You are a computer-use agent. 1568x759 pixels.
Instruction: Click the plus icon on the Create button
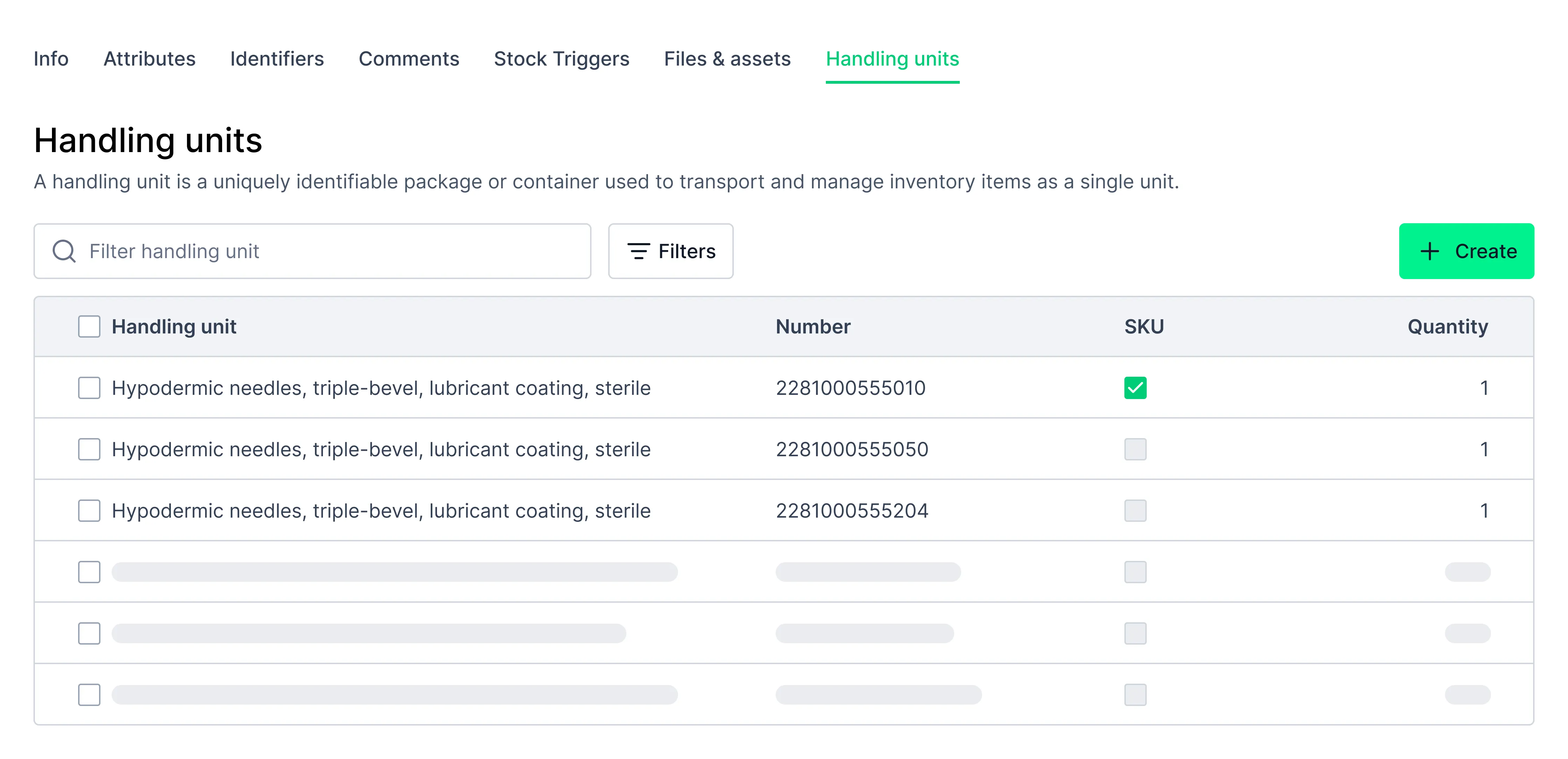[1429, 251]
